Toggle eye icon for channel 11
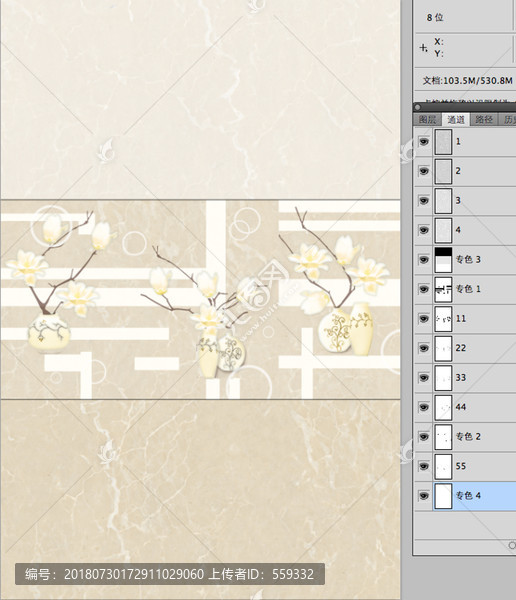This screenshot has width=516, height=600. (x=423, y=318)
